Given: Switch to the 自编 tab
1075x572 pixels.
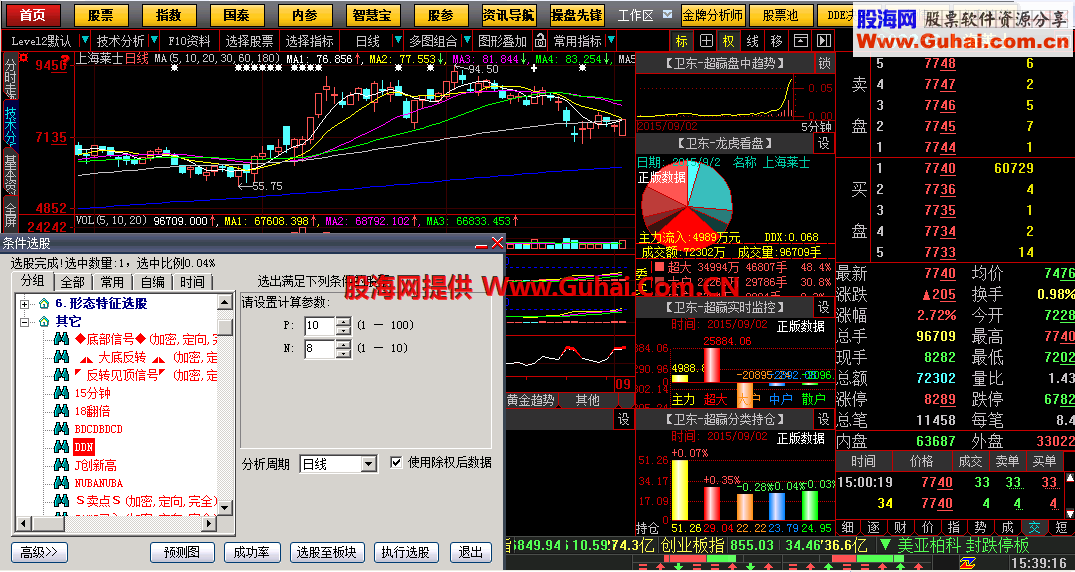Looking at the screenshot, I should click(x=152, y=281).
